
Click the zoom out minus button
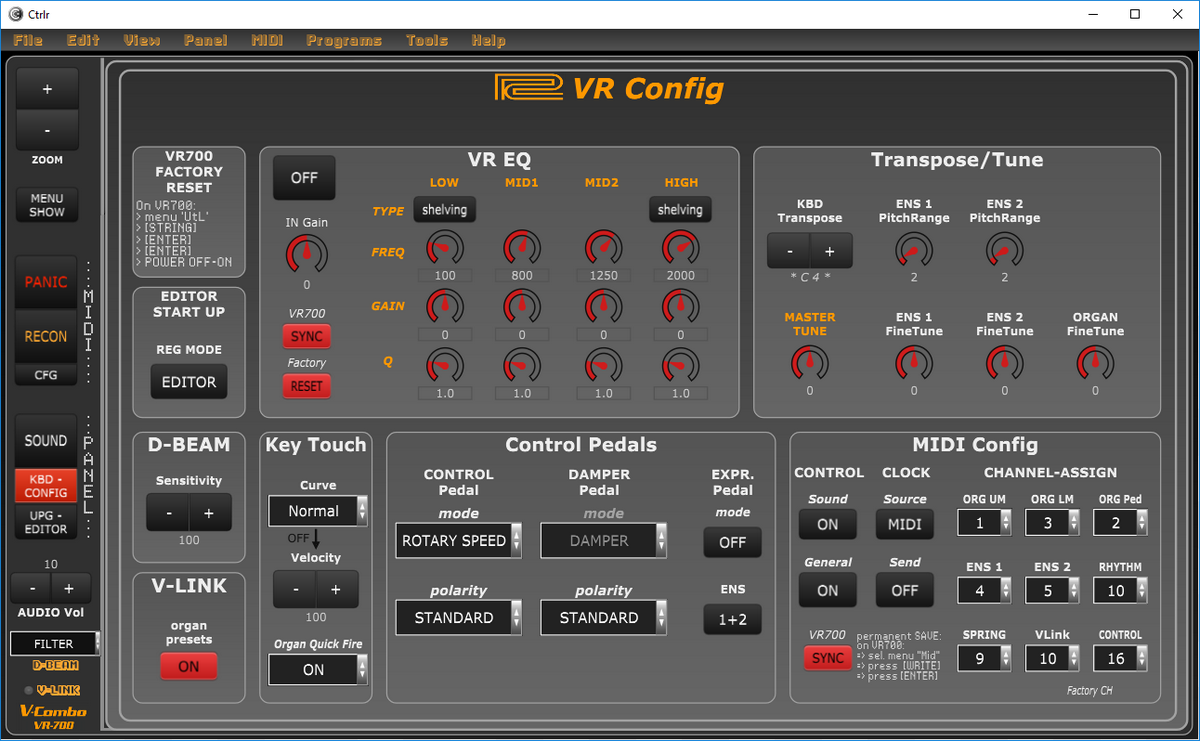coord(46,130)
